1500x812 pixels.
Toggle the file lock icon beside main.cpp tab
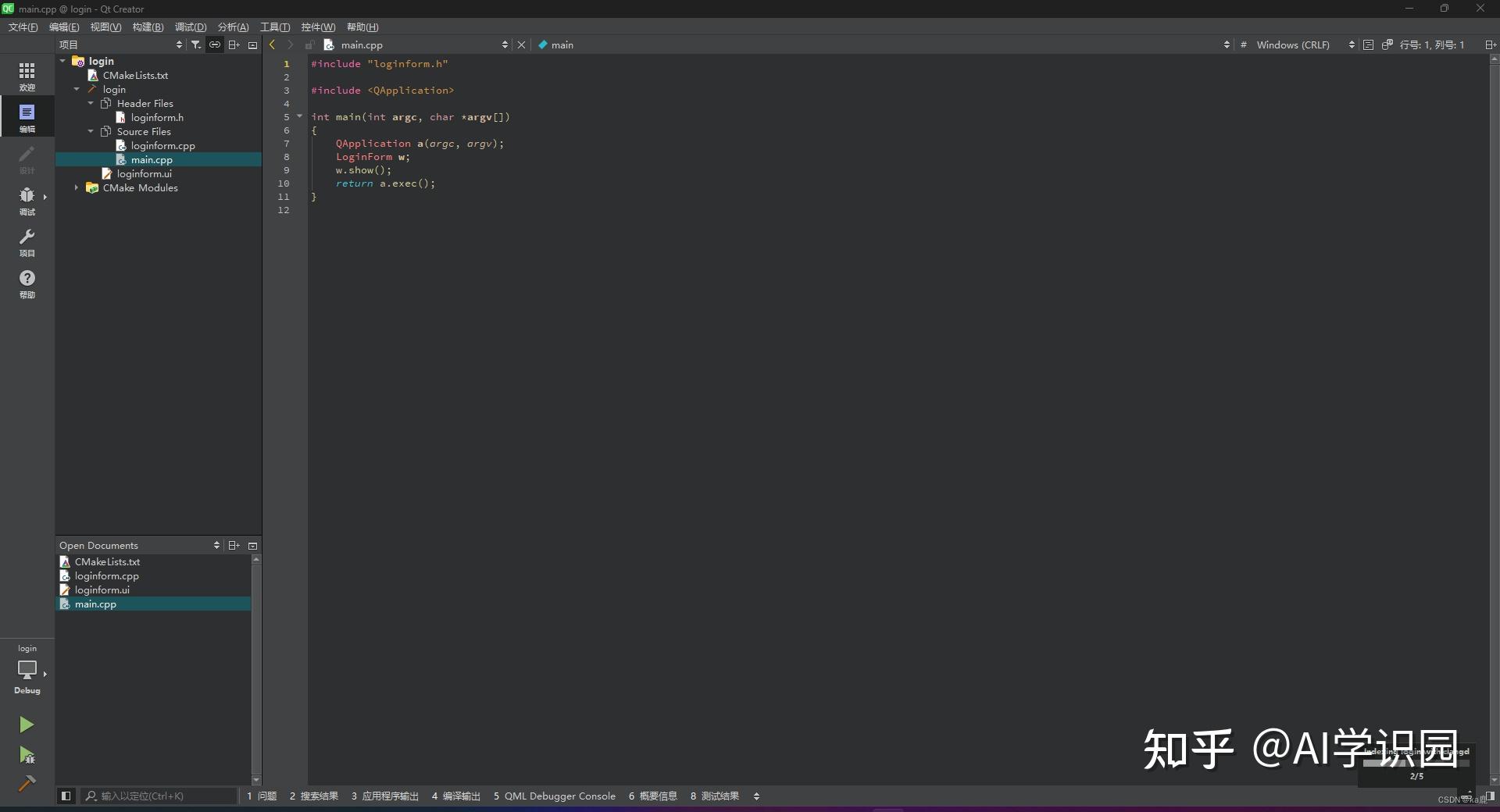(310, 45)
